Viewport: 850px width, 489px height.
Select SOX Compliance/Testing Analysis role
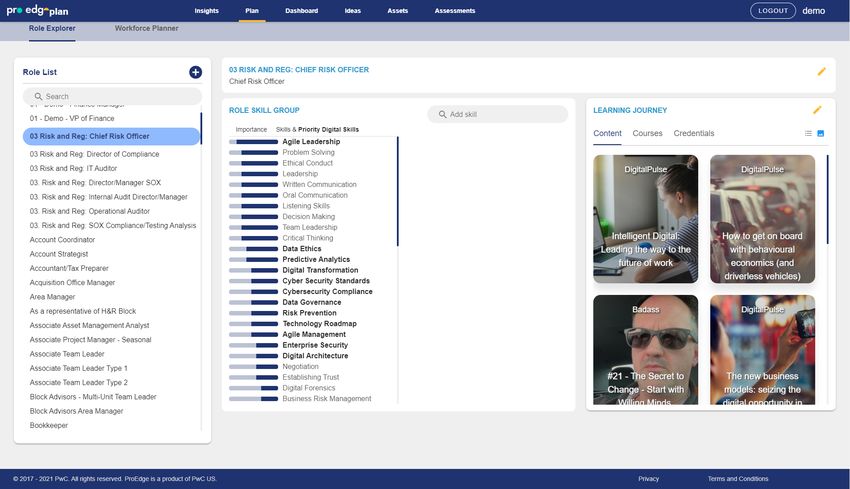coord(112,226)
